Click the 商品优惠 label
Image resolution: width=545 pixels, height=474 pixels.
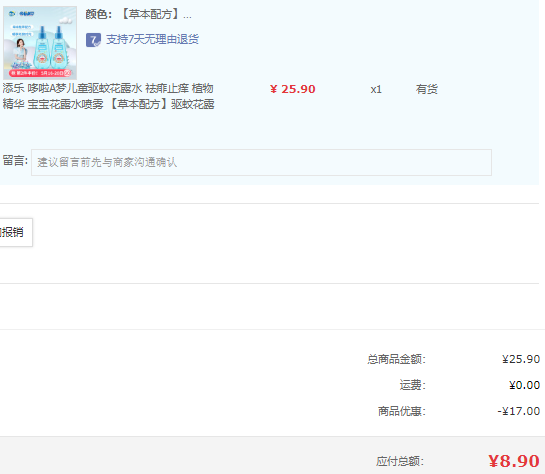tap(402, 411)
